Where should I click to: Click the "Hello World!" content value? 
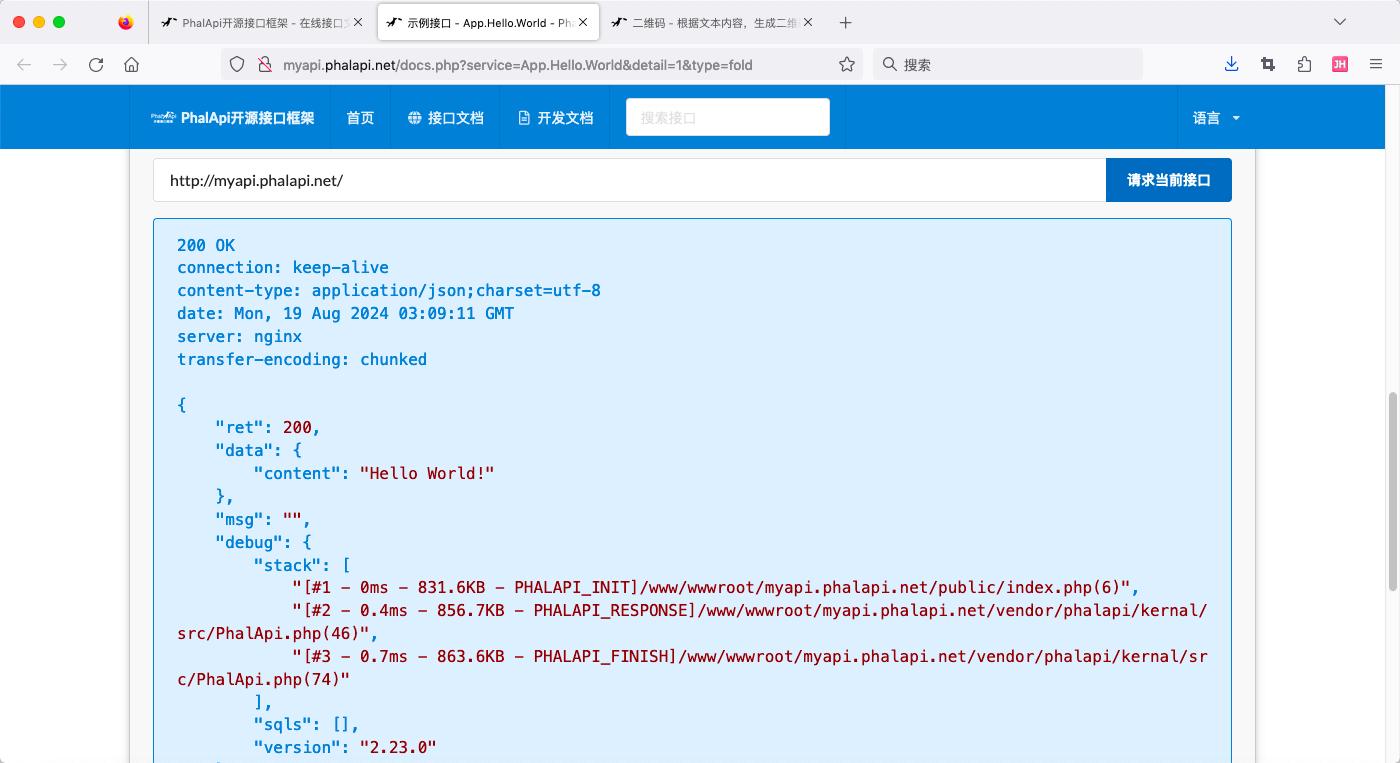pyautogui.click(x=427, y=474)
